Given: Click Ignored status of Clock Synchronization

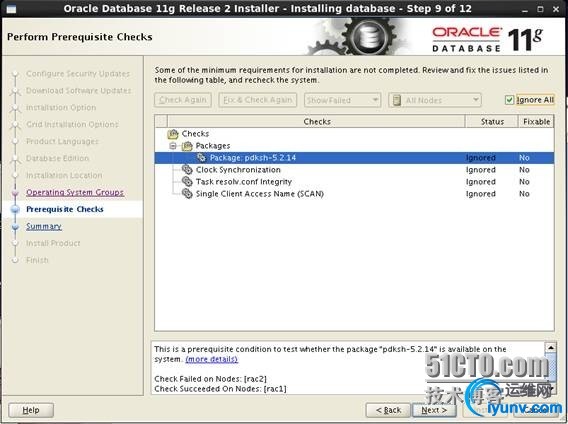Looking at the screenshot, I should tap(480, 170).
